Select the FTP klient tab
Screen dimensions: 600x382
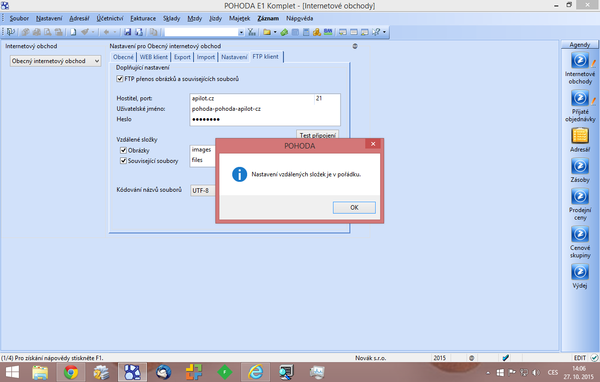point(266,57)
